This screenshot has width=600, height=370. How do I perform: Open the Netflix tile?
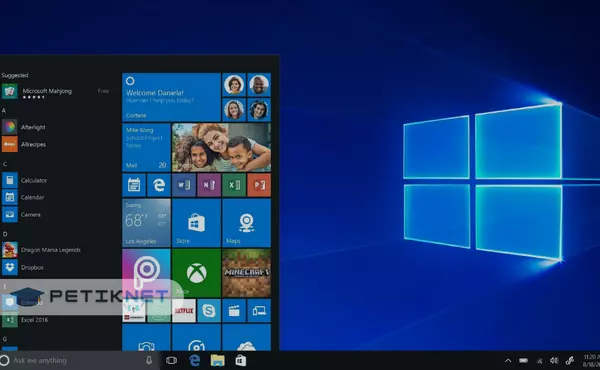pyautogui.click(x=184, y=311)
